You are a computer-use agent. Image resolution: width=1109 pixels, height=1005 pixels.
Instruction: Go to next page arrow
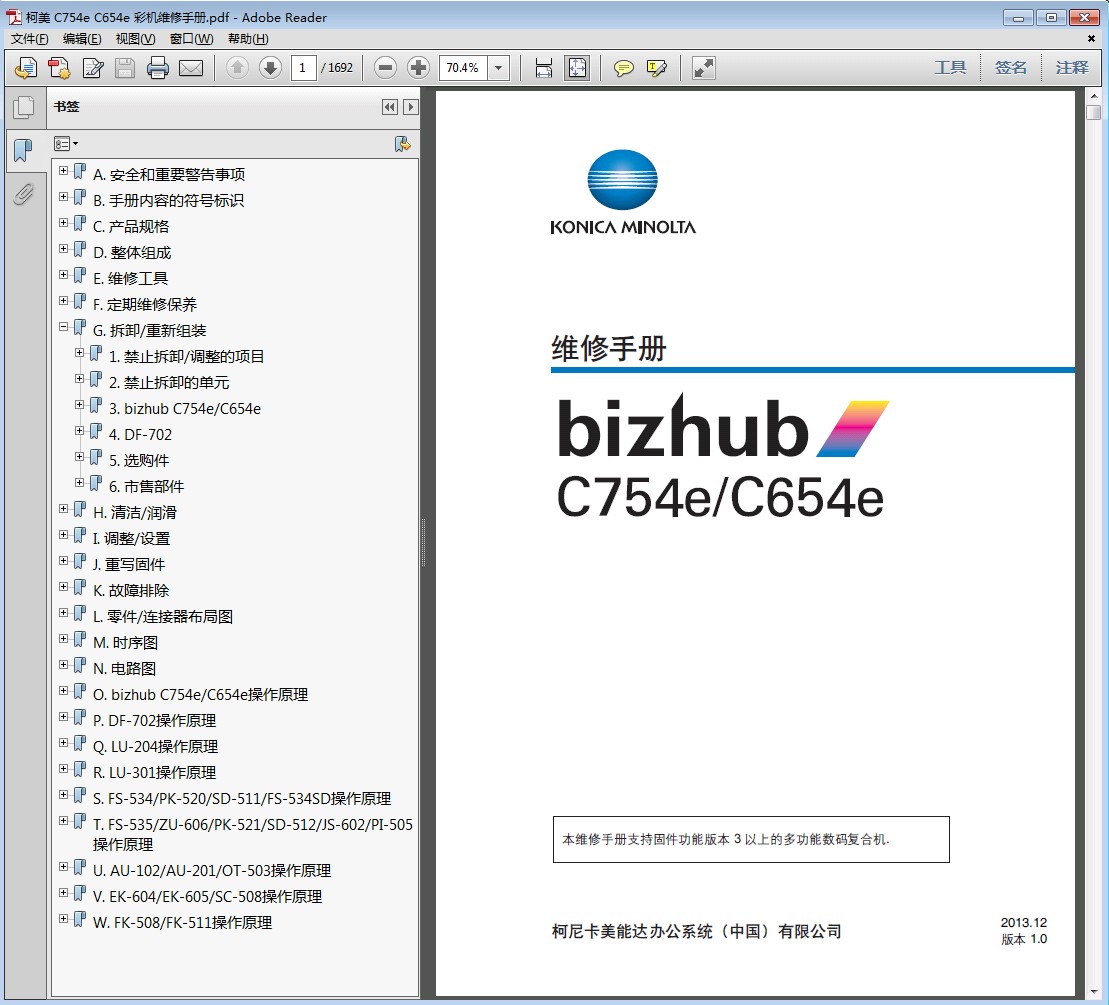(x=270, y=68)
